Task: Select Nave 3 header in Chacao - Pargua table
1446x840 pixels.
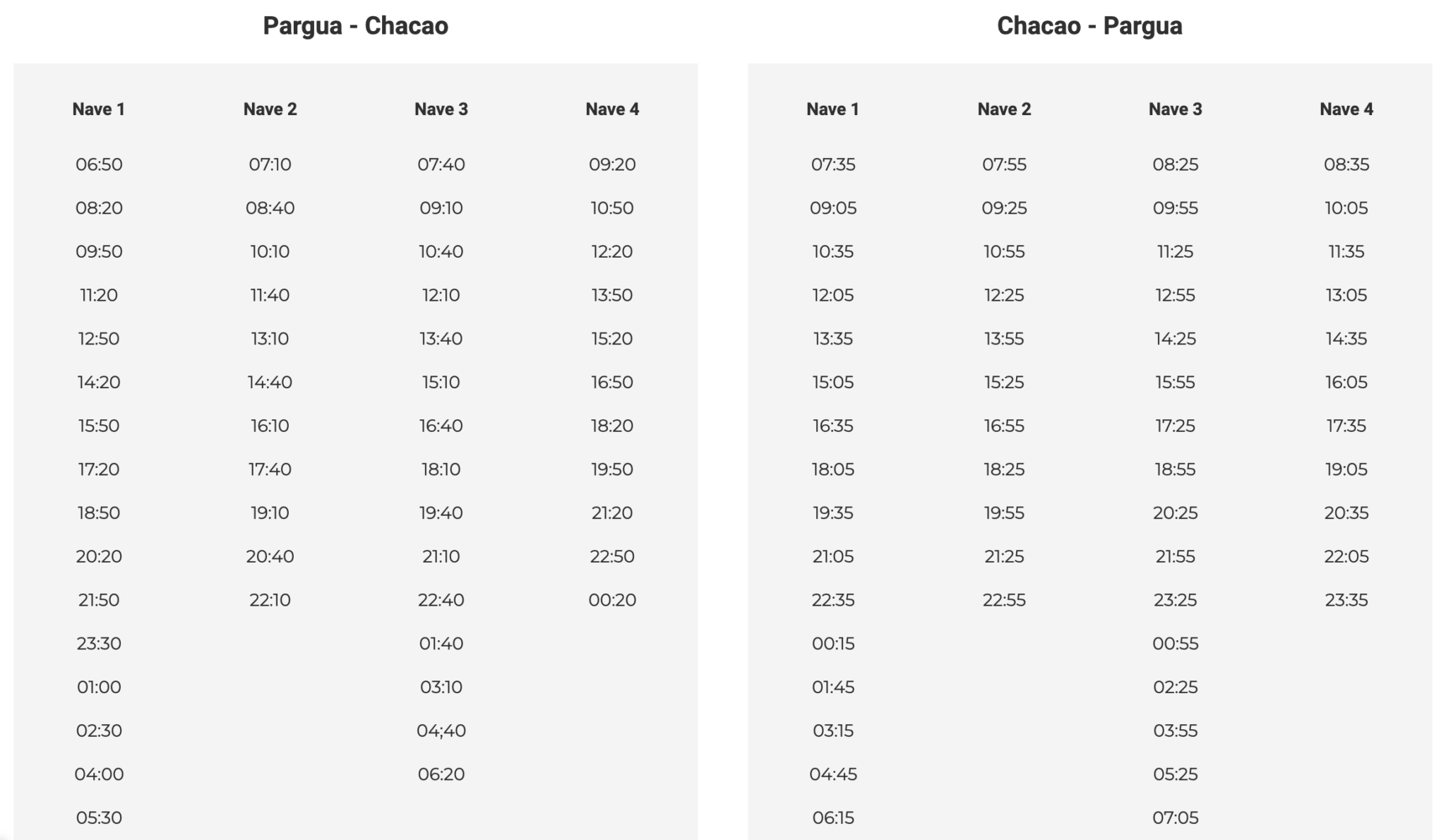Action: point(1175,109)
